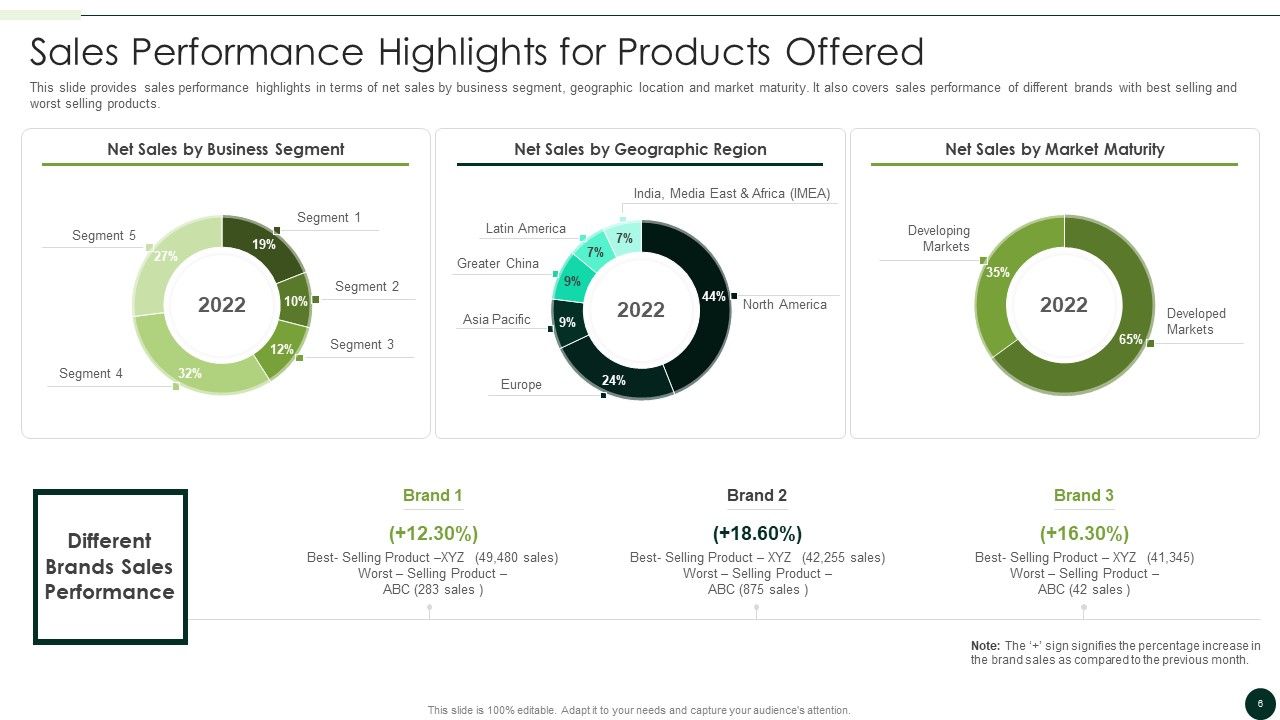The height and width of the screenshot is (720, 1280).
Task: Click the Brand 3 heading
Action: [1084, 495]
